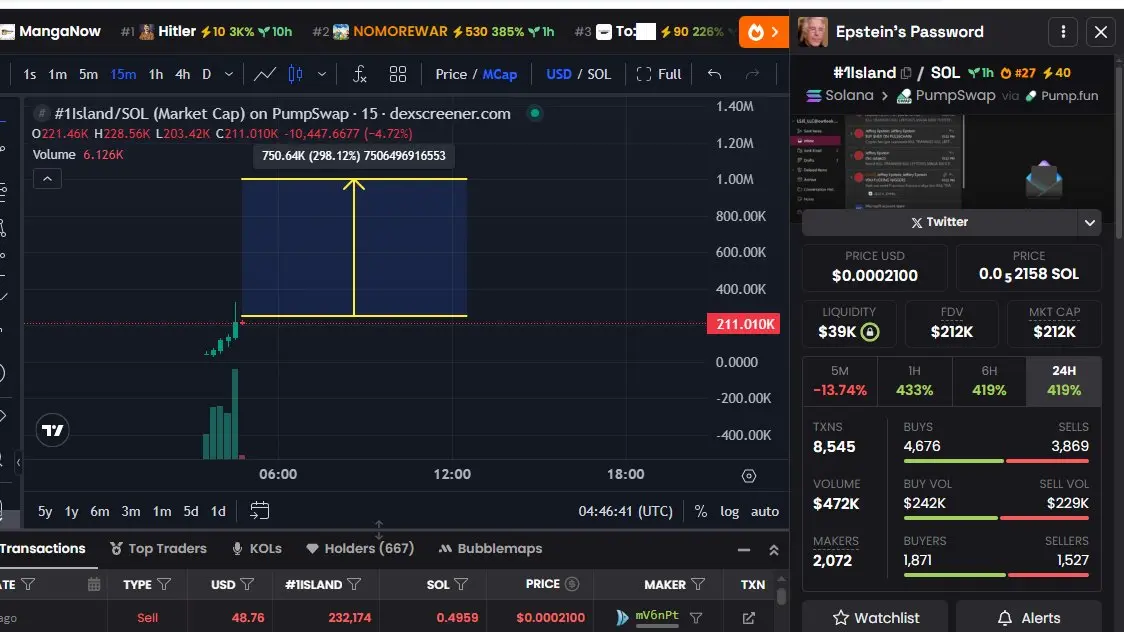Image resolution: width=1124 pixels, height=632 pixels.
Task: Select 1m timeframe
Action: (57, 74)
